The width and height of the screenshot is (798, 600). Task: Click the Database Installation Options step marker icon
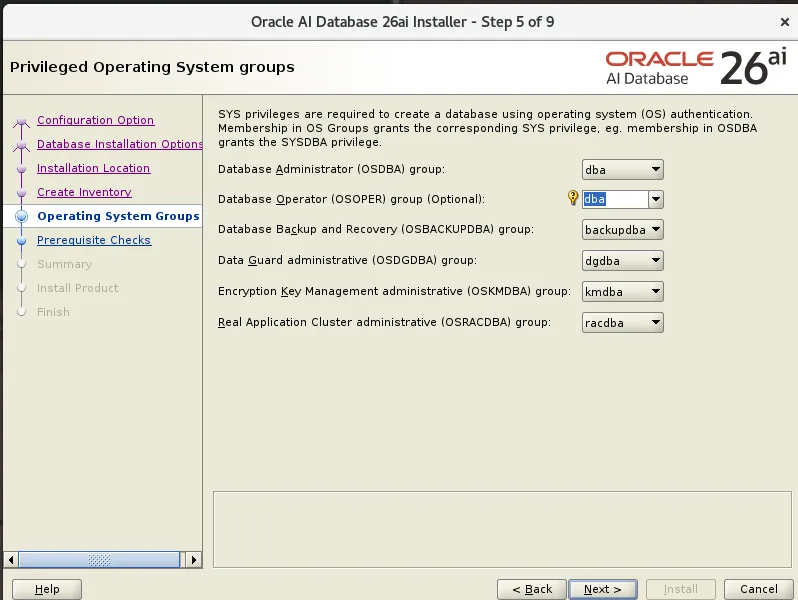pyautogui.click(x=21, y=145)
